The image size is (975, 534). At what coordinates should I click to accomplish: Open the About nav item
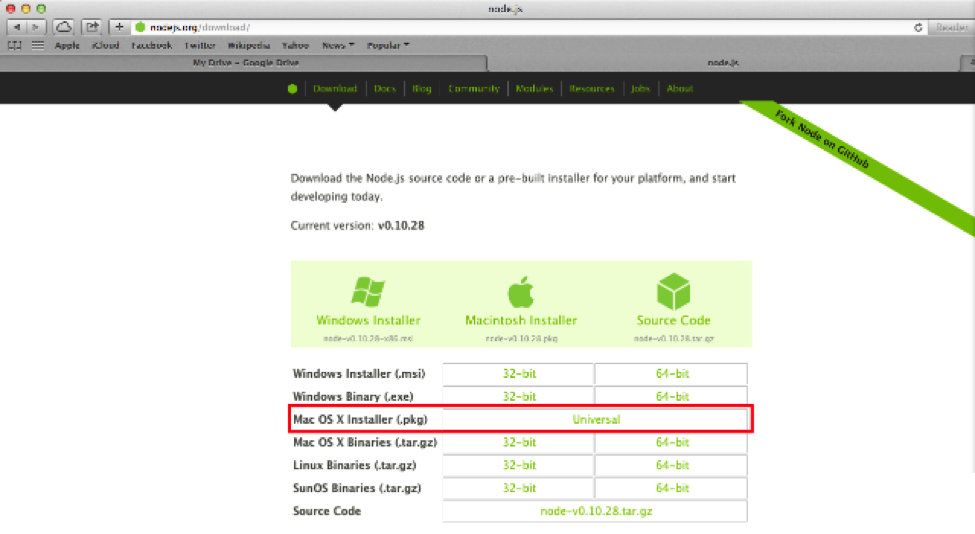point(680,89)
